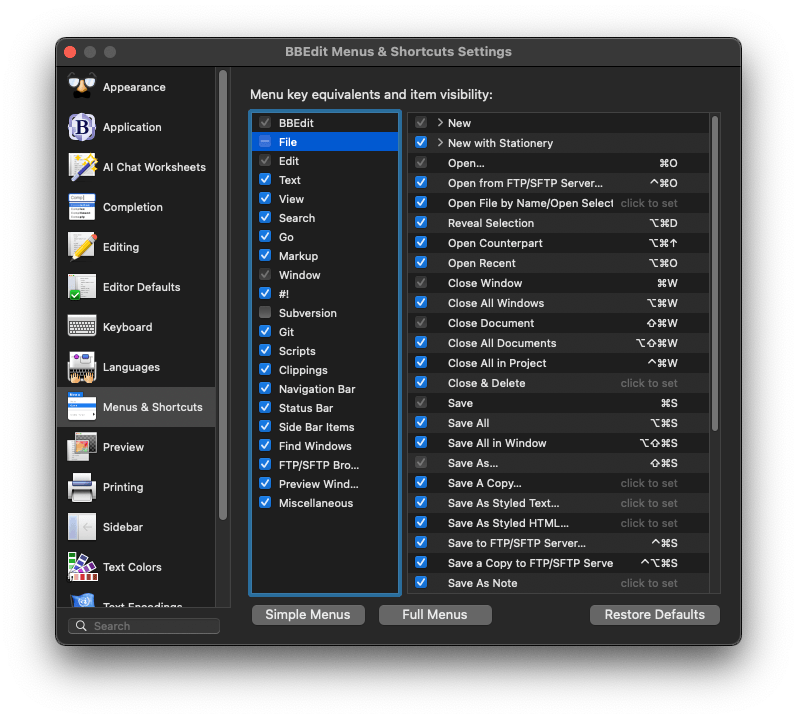Viewport: 797px width, 719px height.
Task: Uncheck the Open Recent checkbox
Action: (421, 263)
